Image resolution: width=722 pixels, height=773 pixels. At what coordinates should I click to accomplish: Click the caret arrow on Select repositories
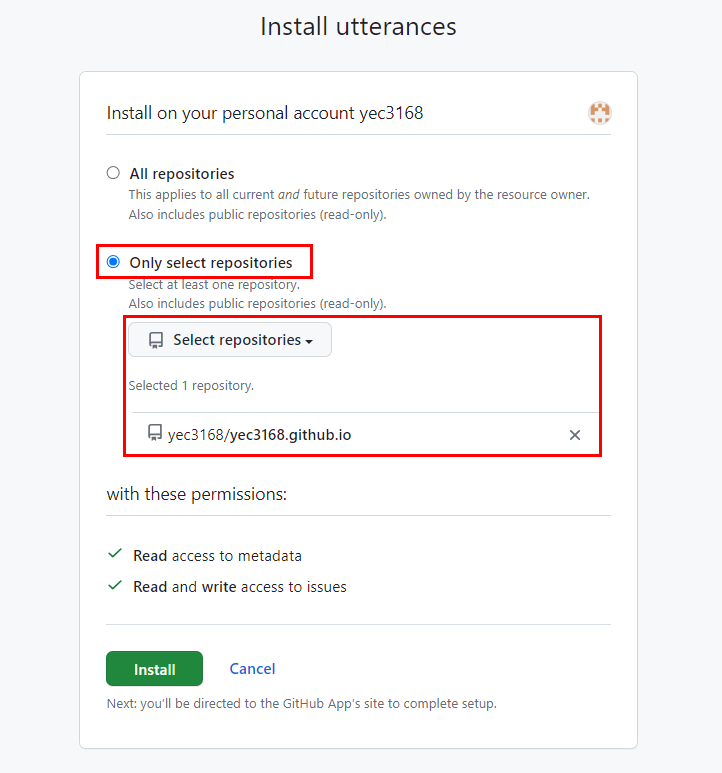[x=309, y=342]
